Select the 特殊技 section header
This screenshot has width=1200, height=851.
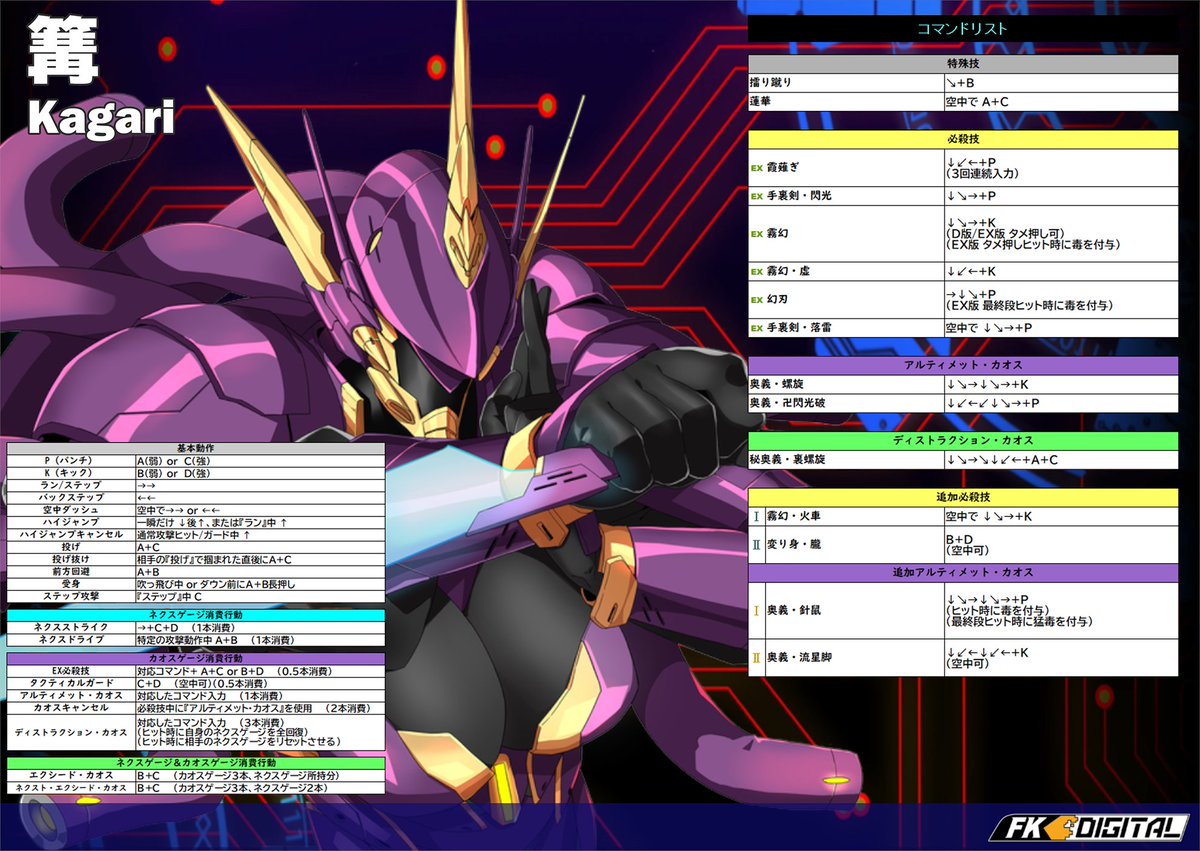(962, 64)
